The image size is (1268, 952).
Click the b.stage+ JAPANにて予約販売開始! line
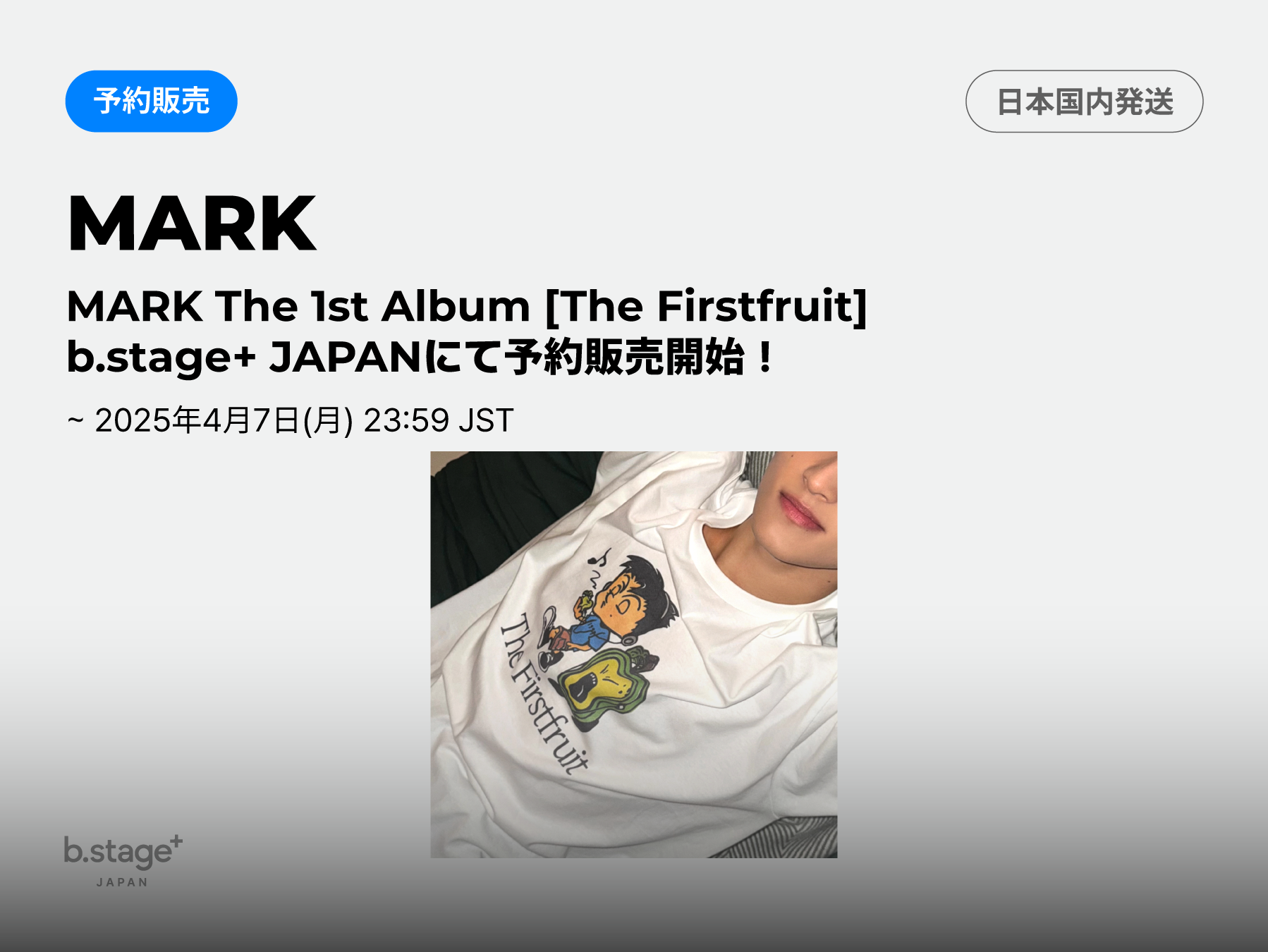pos(420,357)
